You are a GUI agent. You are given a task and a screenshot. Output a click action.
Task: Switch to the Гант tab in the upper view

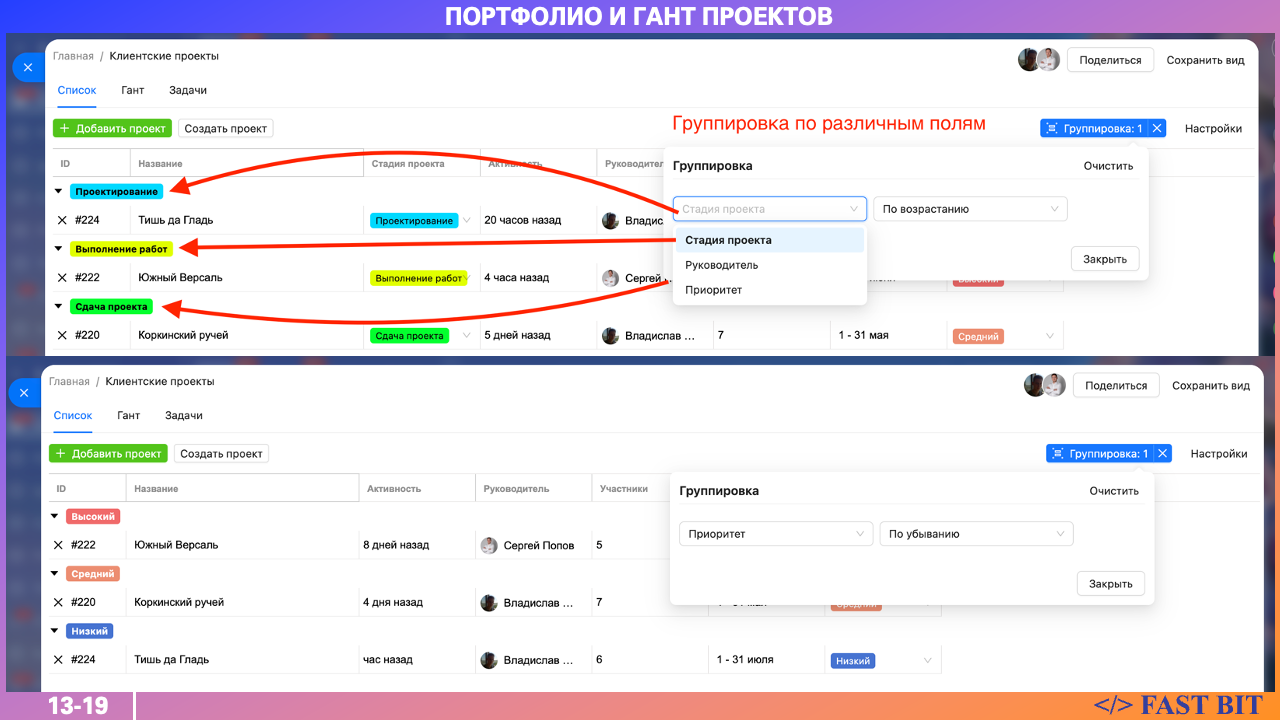[x=133, y=90]
